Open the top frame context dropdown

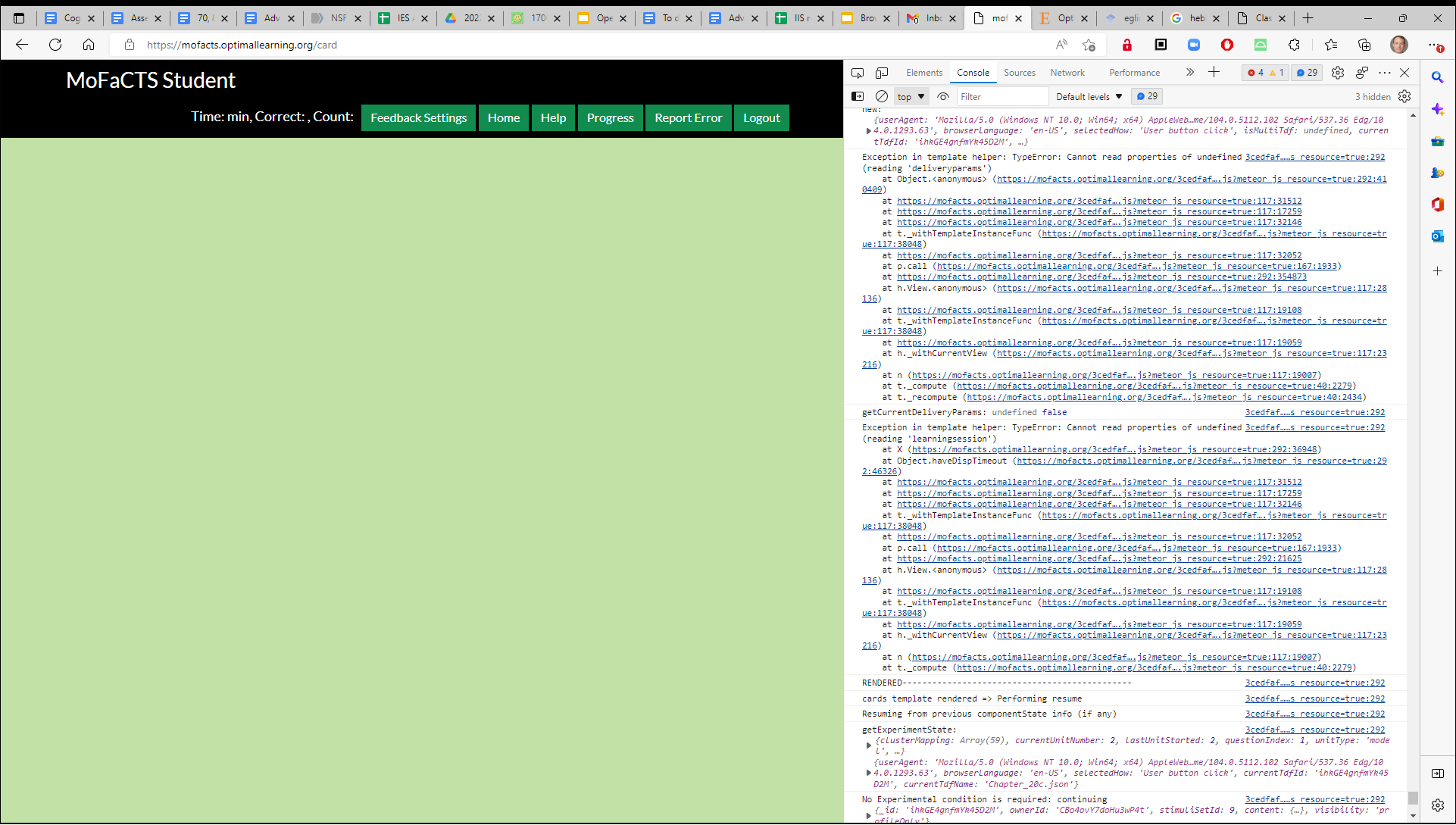click(x=910, y=96)
